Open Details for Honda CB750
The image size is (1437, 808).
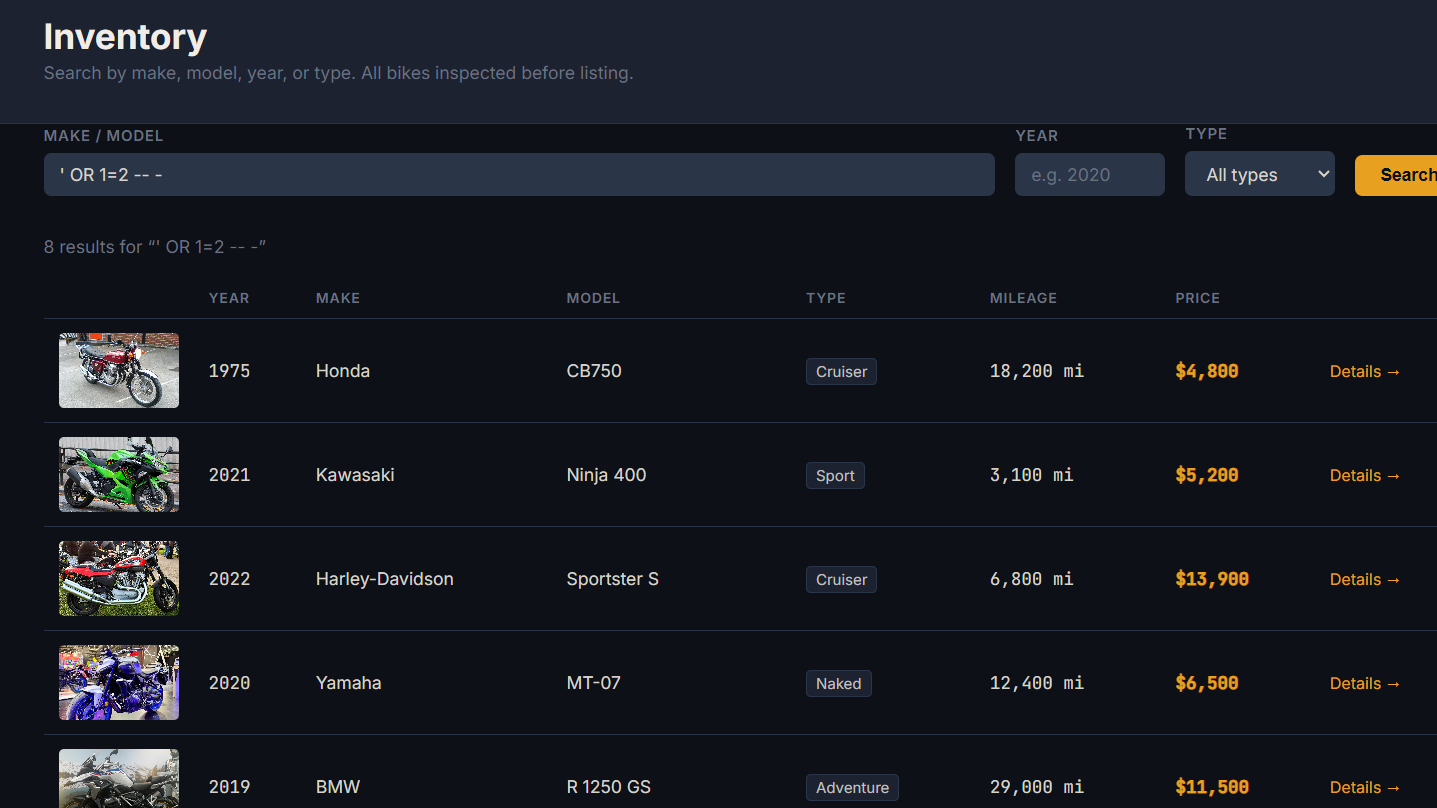1365,371
